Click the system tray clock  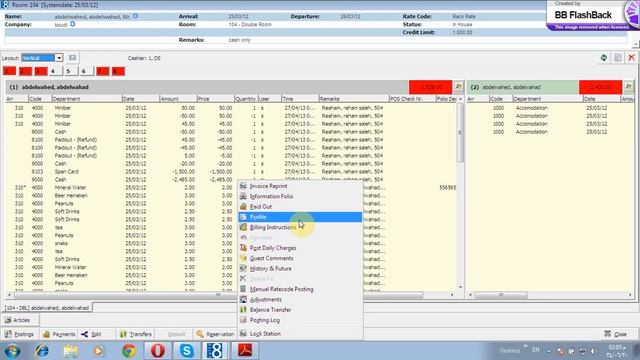[x=616, y=351]
